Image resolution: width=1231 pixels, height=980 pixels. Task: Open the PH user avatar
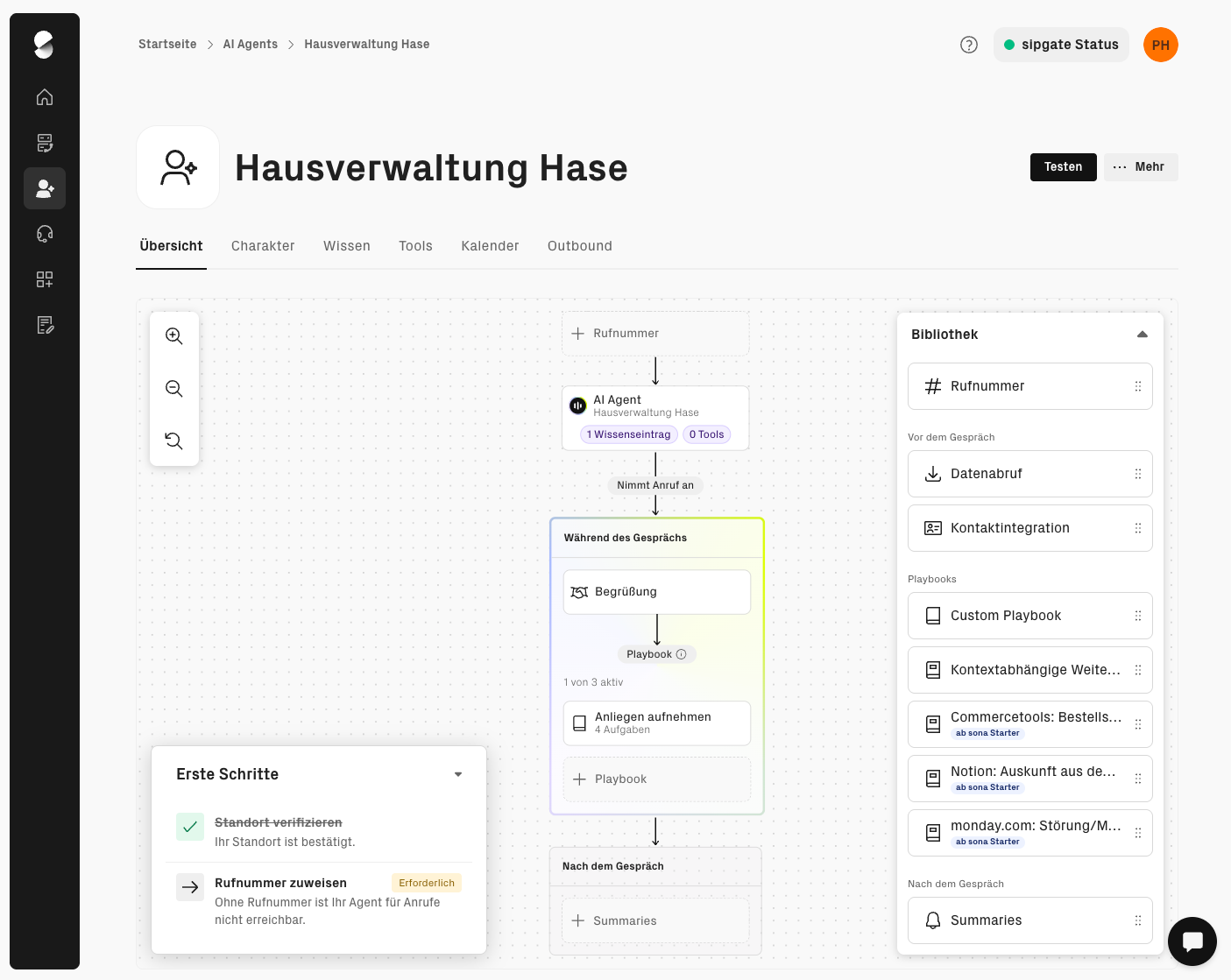tap(1161, 45)
